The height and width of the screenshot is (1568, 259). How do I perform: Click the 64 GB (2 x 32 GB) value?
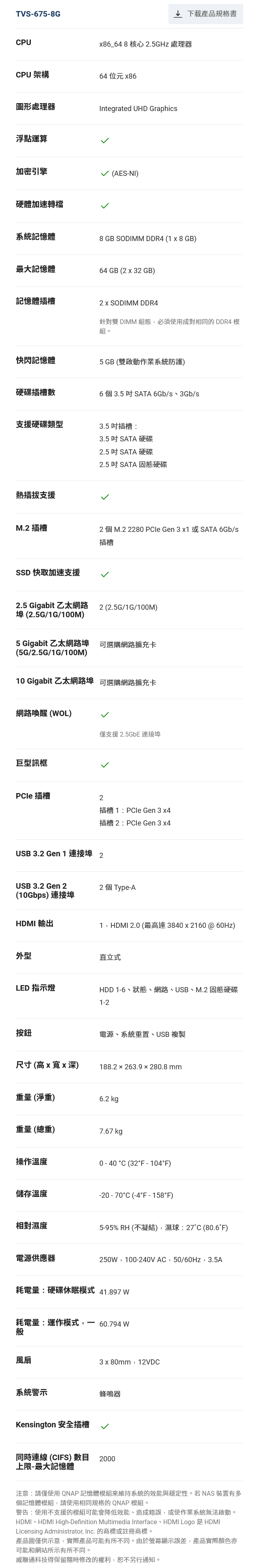click(127, 271)
